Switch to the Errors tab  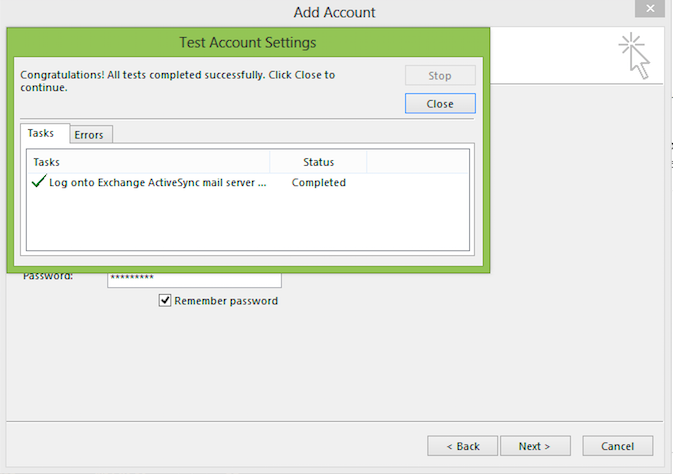click(89, 135)
